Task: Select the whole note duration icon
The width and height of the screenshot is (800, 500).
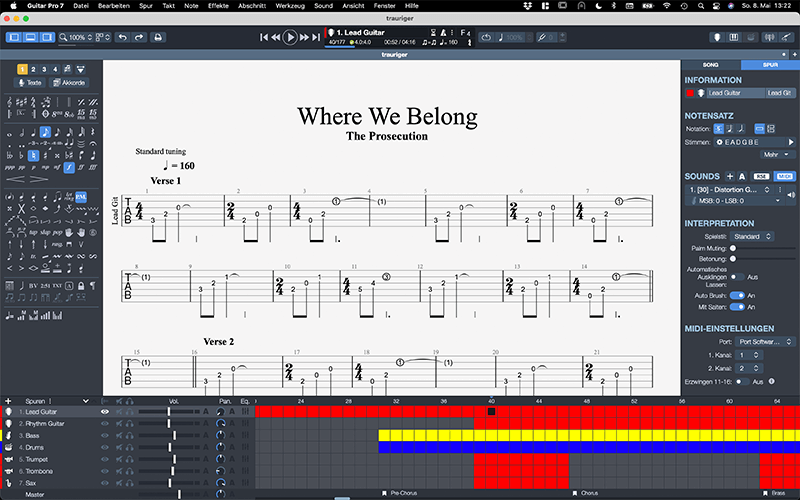Action: point(9,134)
